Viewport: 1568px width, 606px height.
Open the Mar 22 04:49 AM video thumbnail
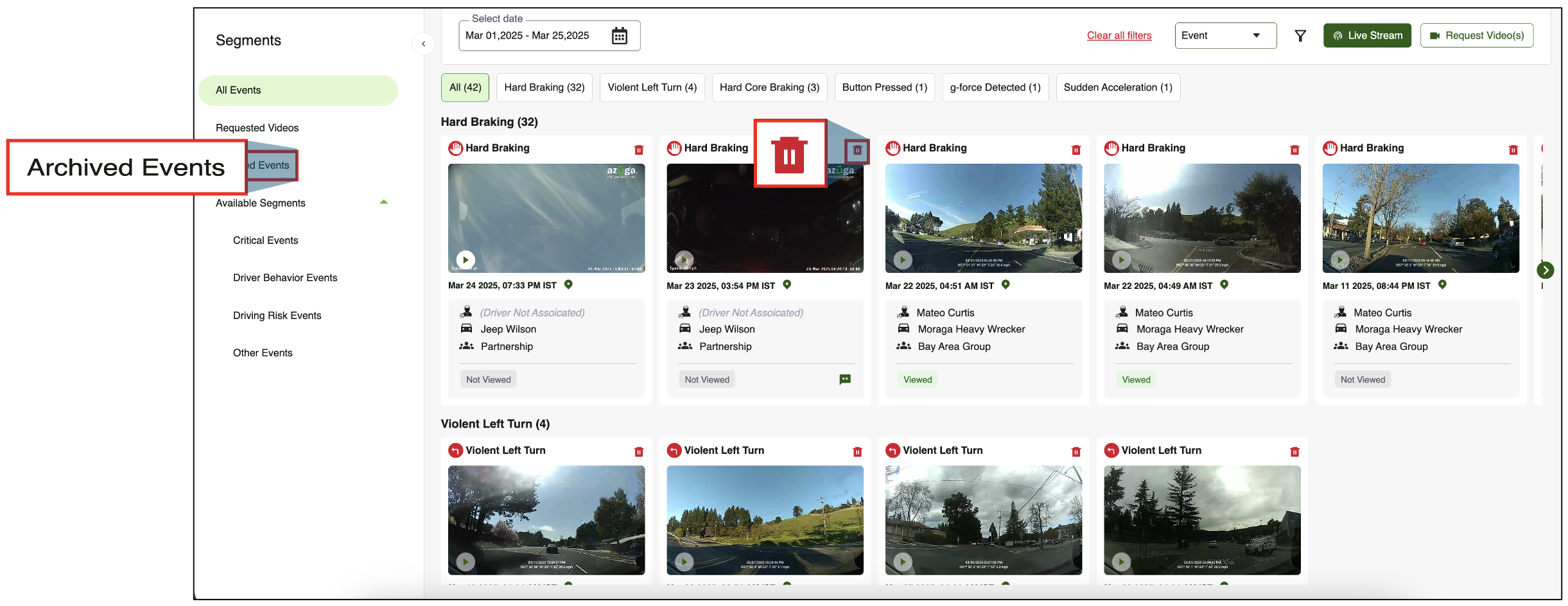tap(1201, 218)
